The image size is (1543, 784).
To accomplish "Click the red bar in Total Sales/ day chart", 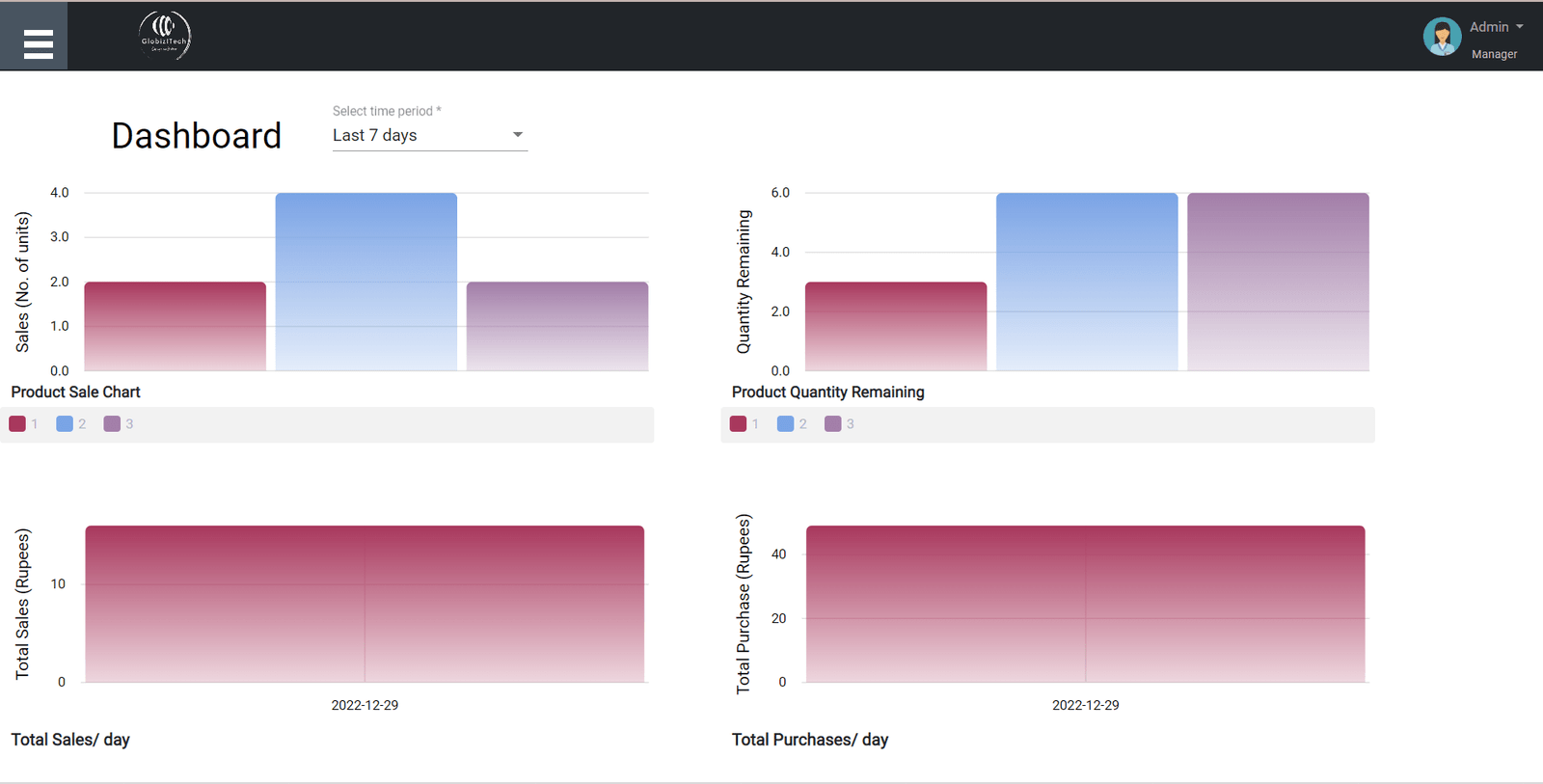I will pyautogui.click(x=365, y=604).
